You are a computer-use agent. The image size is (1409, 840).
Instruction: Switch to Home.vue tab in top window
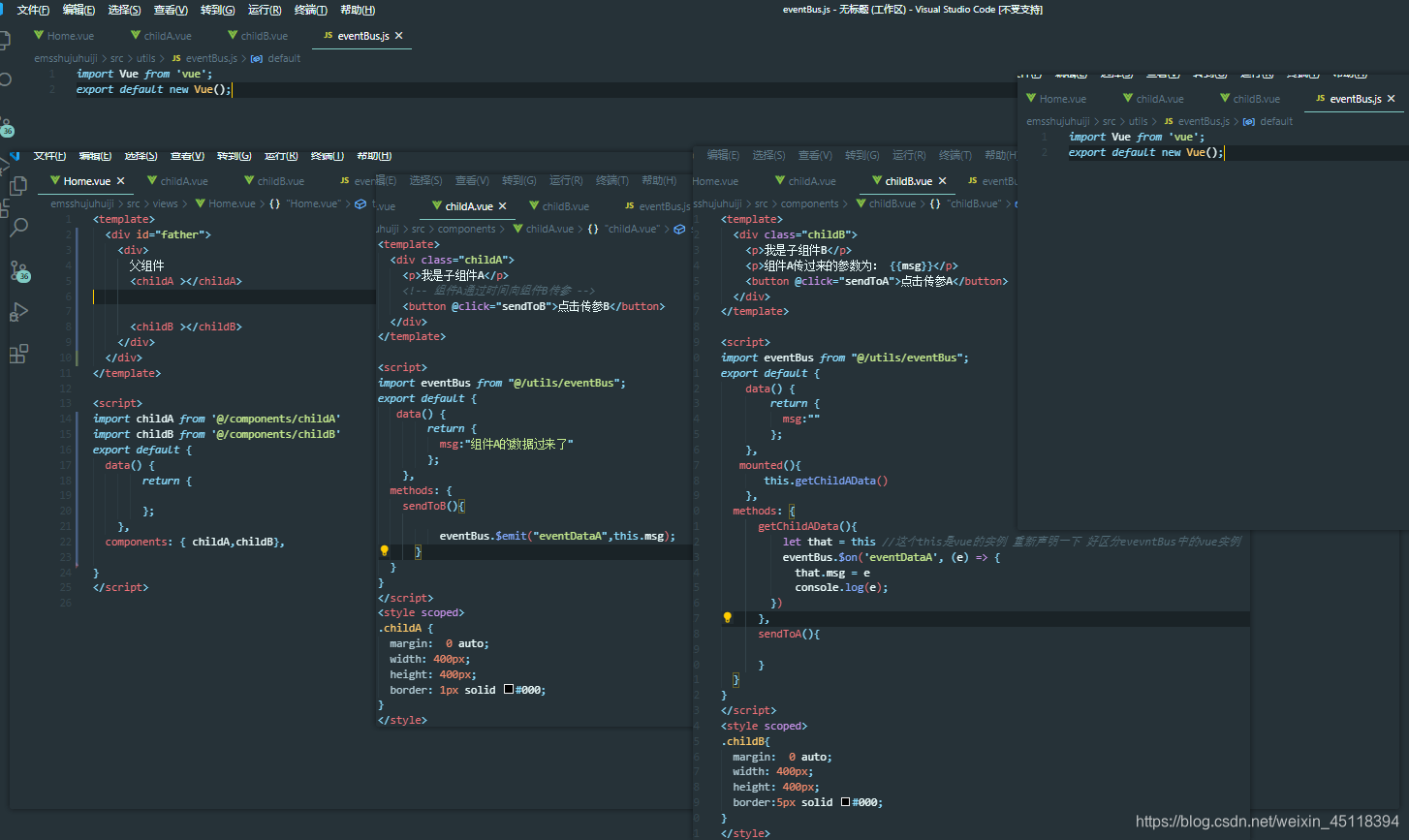(x=70, y=36)
